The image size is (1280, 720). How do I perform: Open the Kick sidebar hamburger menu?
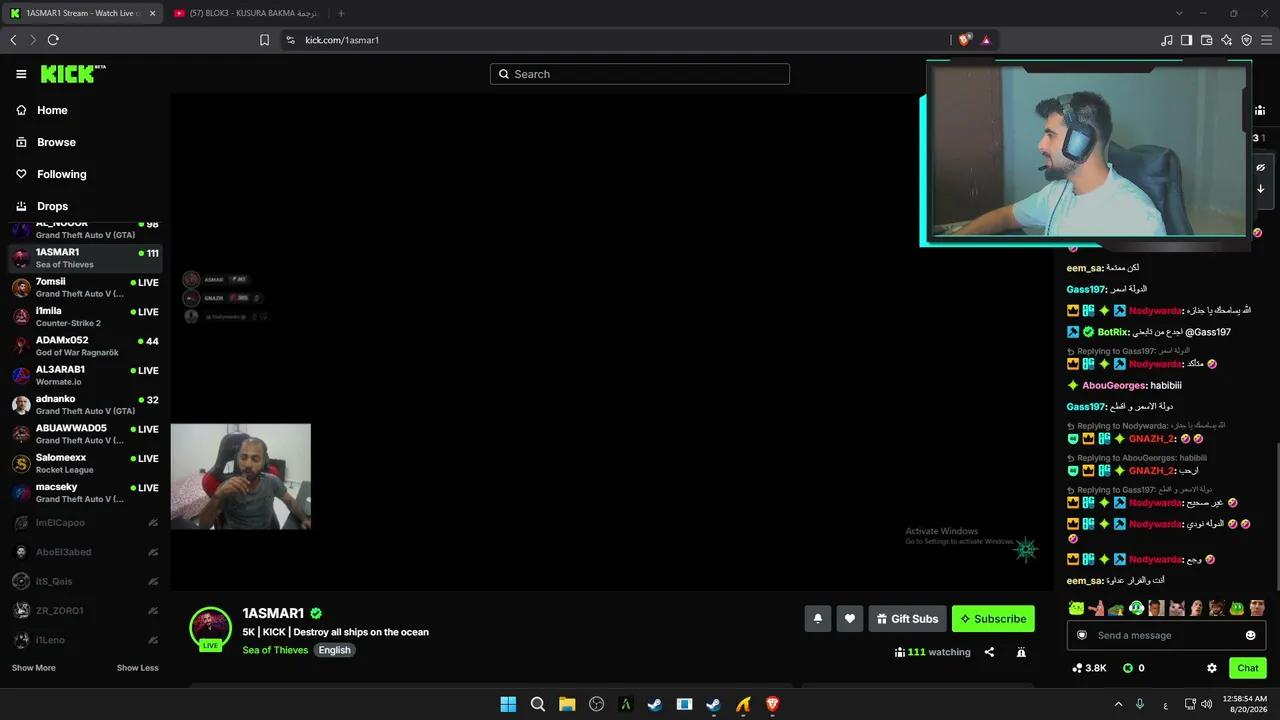coord(21,74)
